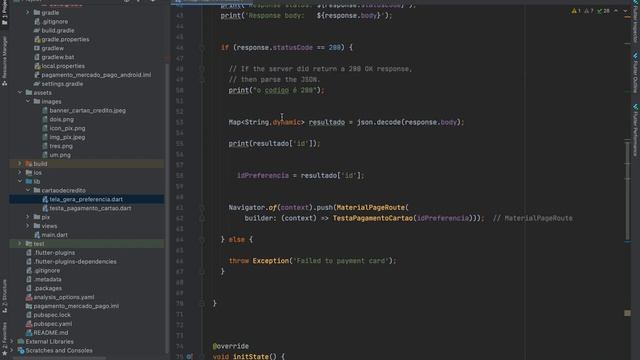Click the throw Exception statement
The height and width of the screenshot is (360, 640).
click(312, 260)
